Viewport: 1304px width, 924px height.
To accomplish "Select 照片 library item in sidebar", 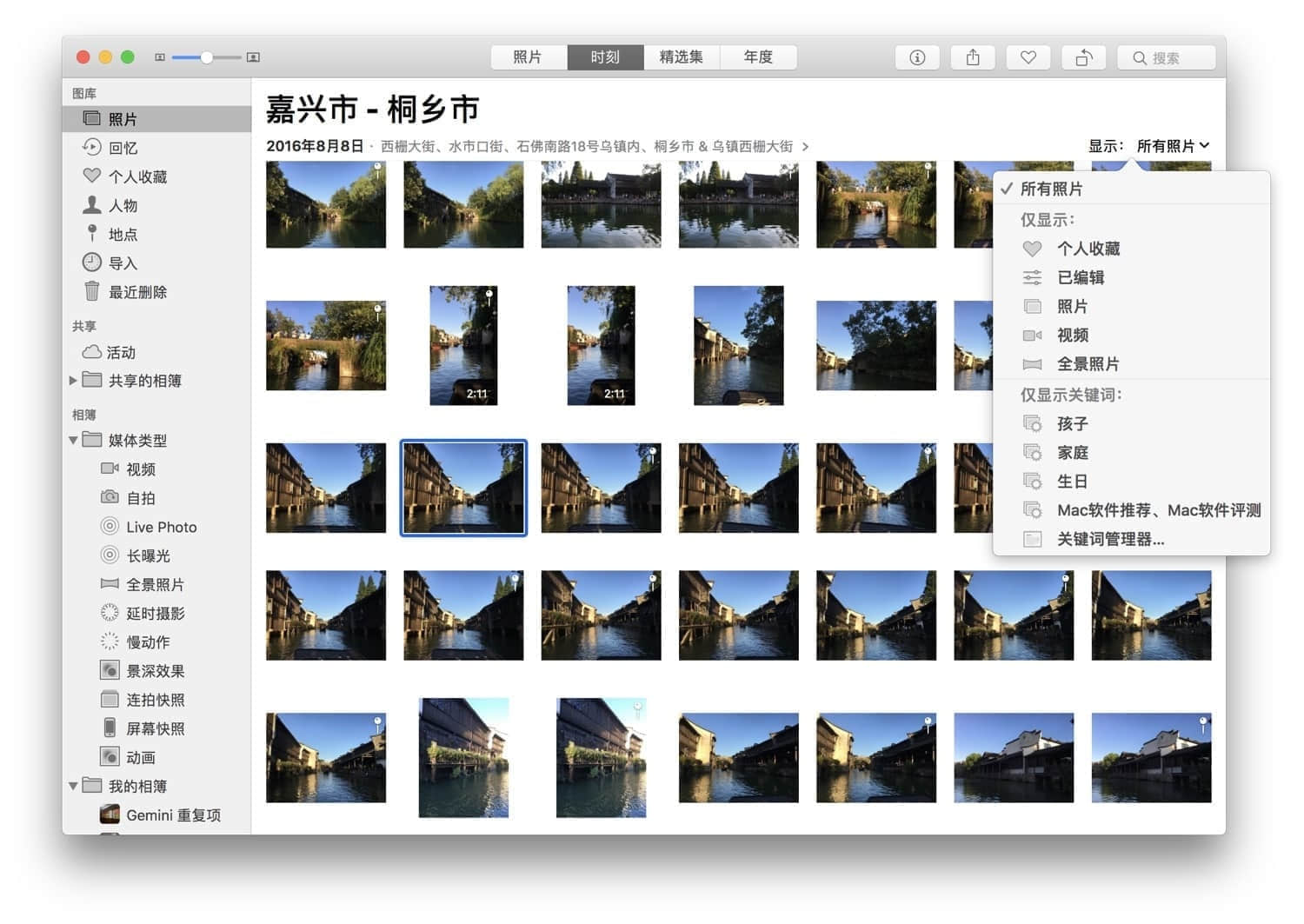I will 156,119.
